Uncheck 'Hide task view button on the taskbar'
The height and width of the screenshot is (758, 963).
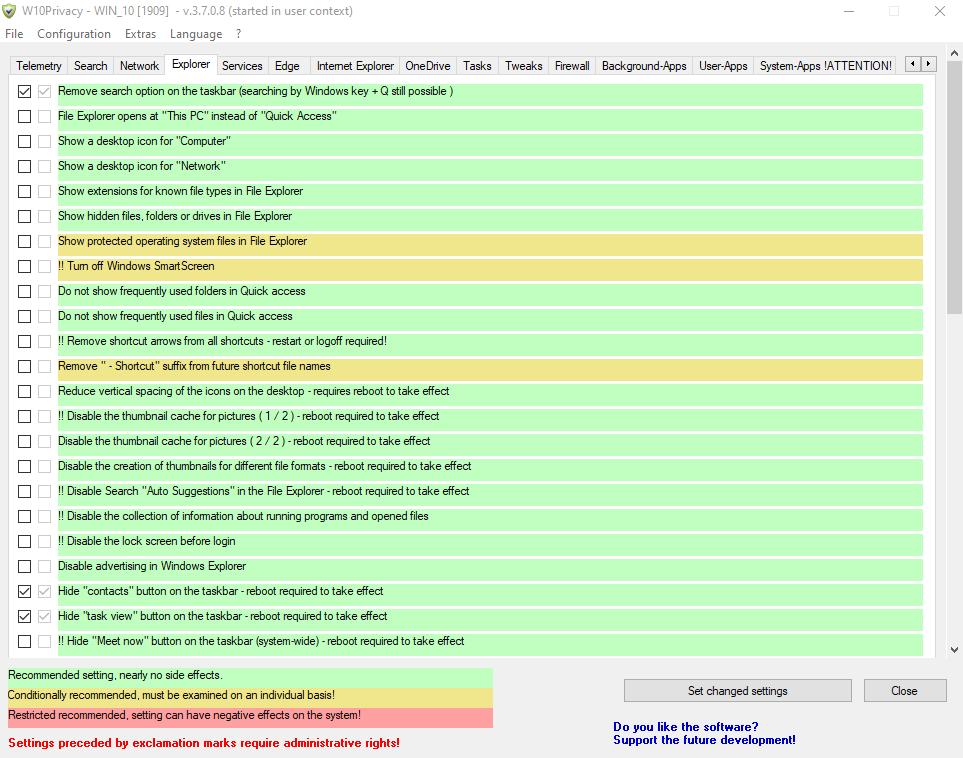pyautogui.click(x=25, y=616)
